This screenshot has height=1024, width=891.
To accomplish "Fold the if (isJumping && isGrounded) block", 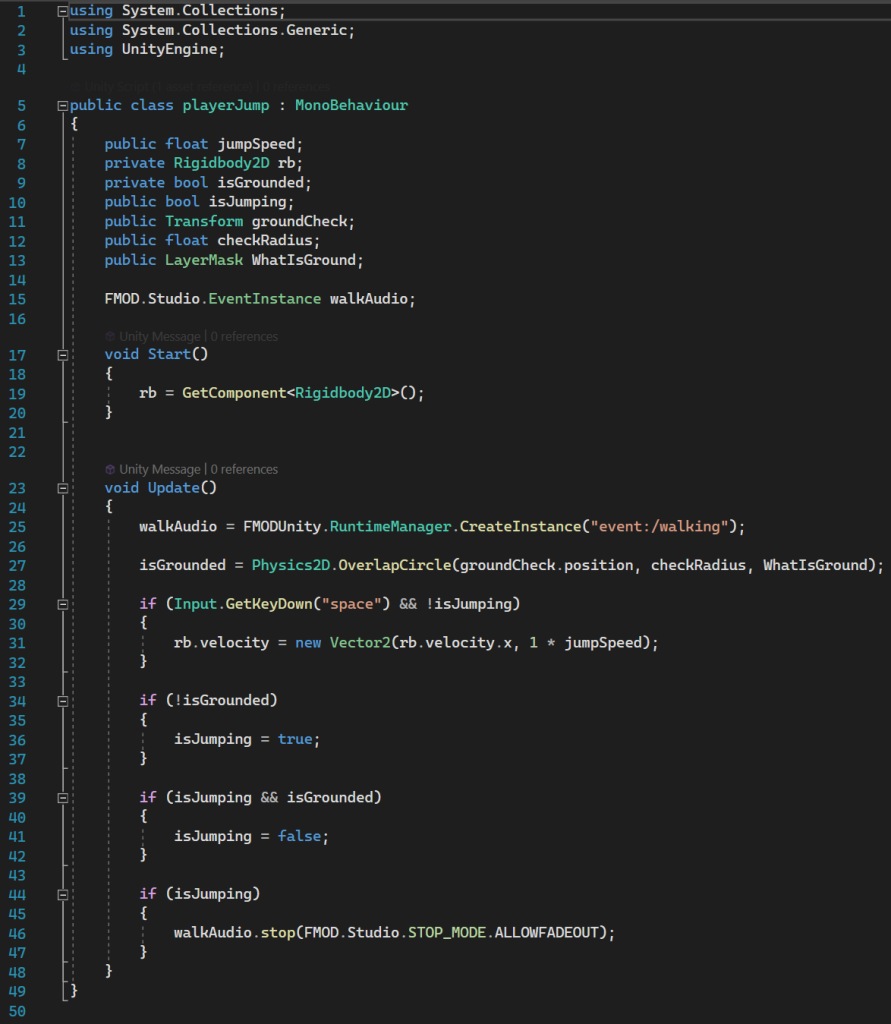I will pos(63,798).
